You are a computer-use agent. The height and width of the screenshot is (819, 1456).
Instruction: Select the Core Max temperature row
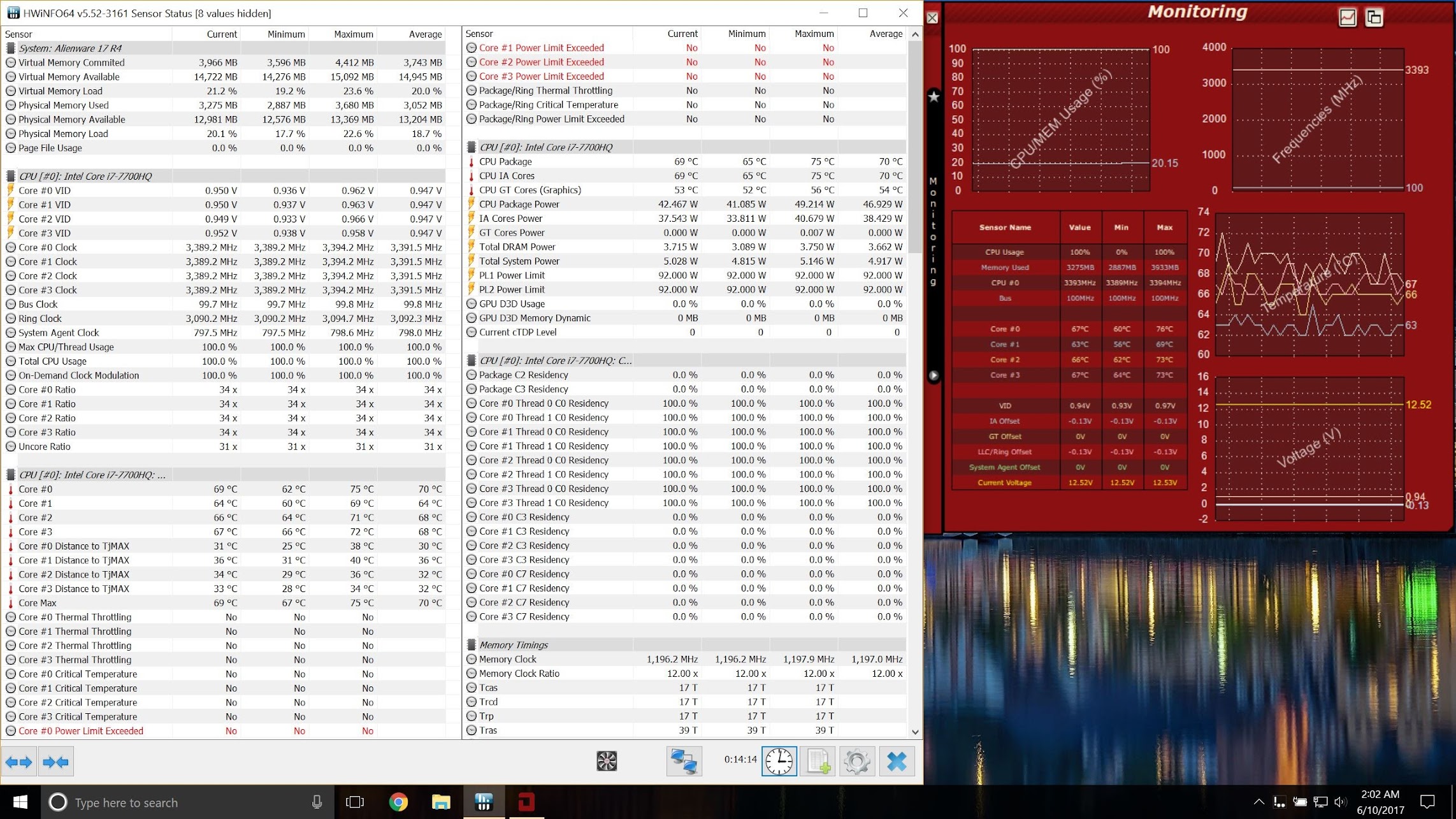pos(223,603)
